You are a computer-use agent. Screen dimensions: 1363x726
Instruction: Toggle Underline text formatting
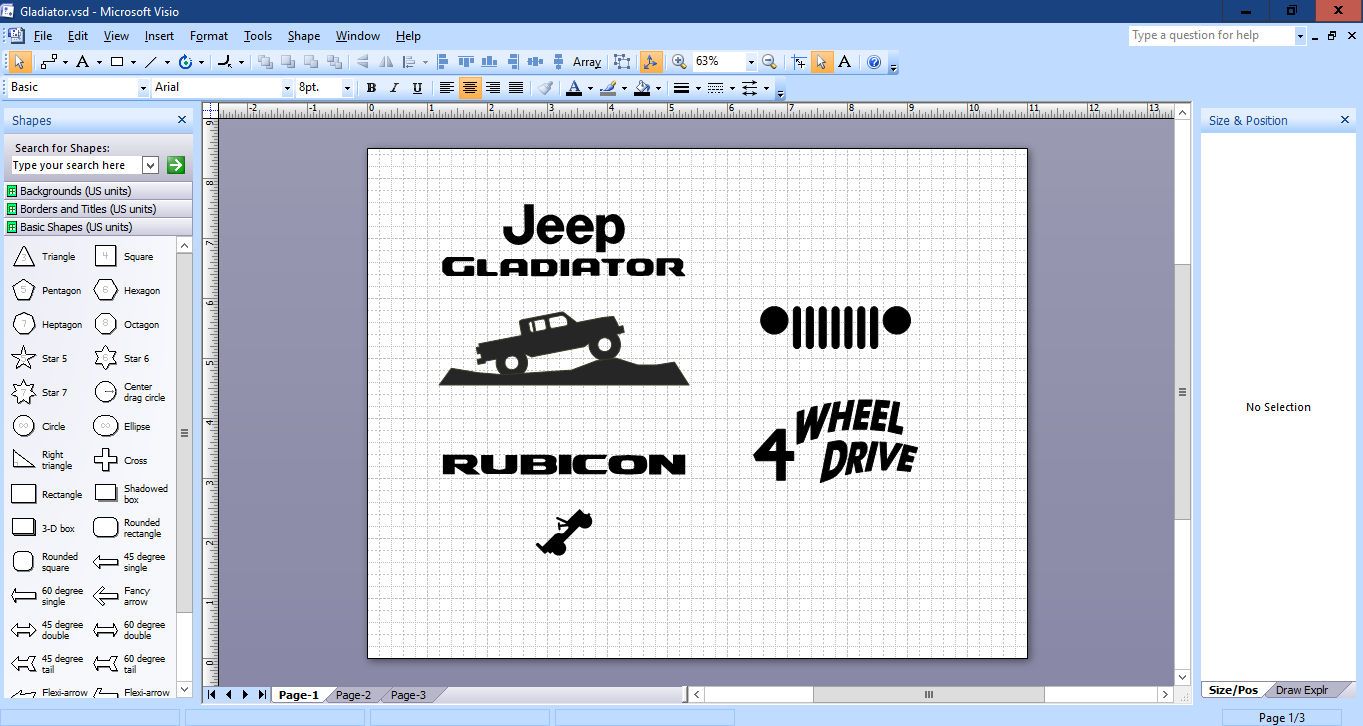417,88
